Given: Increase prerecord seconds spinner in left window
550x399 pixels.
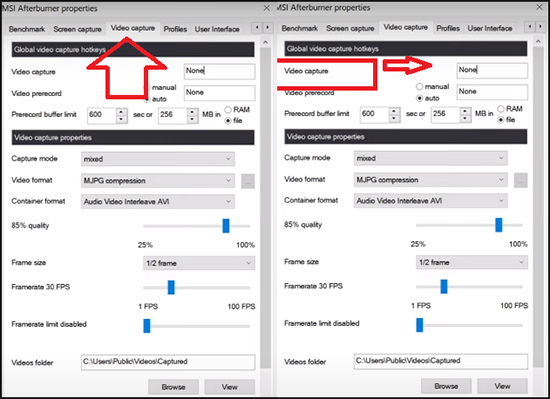Looking at the screenshot, I should 121,112.
